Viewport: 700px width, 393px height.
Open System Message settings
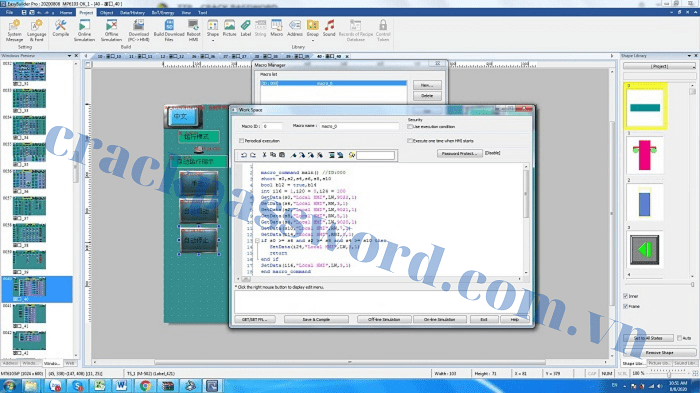point(14,30)
